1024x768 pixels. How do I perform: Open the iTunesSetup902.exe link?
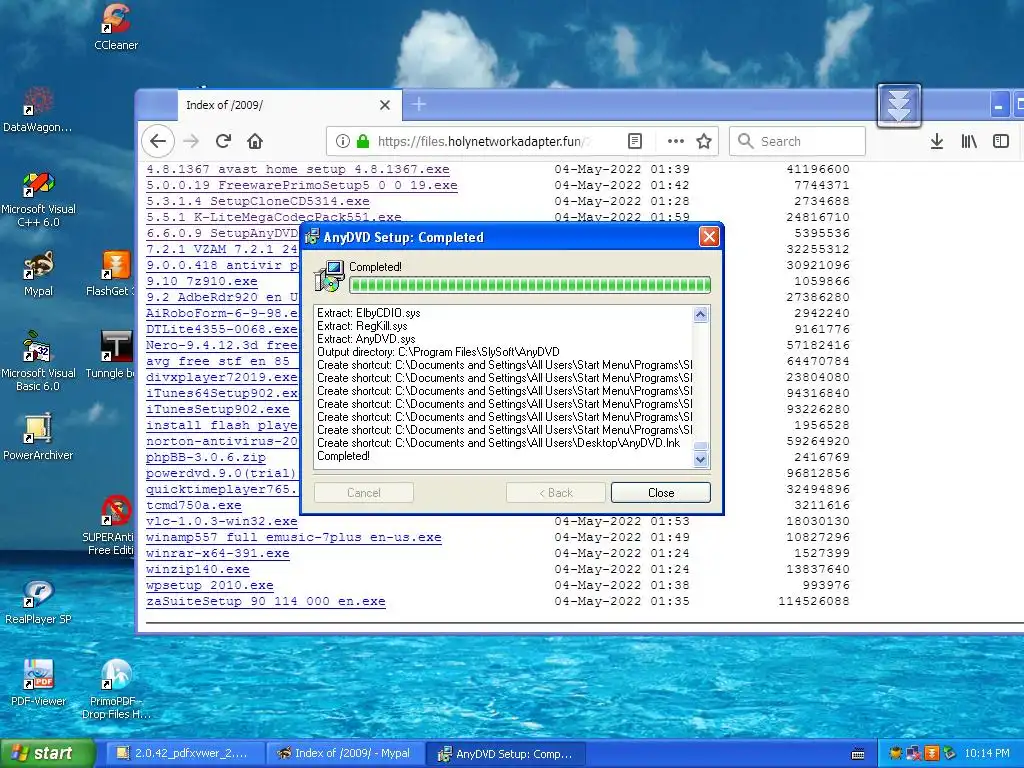coord(217,409)
